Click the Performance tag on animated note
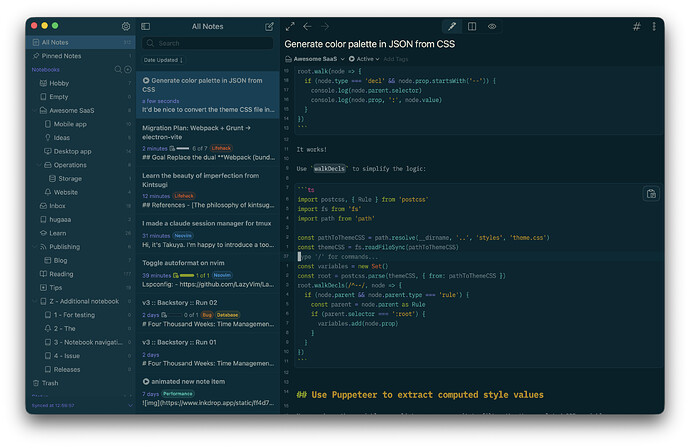 [178, 394]
